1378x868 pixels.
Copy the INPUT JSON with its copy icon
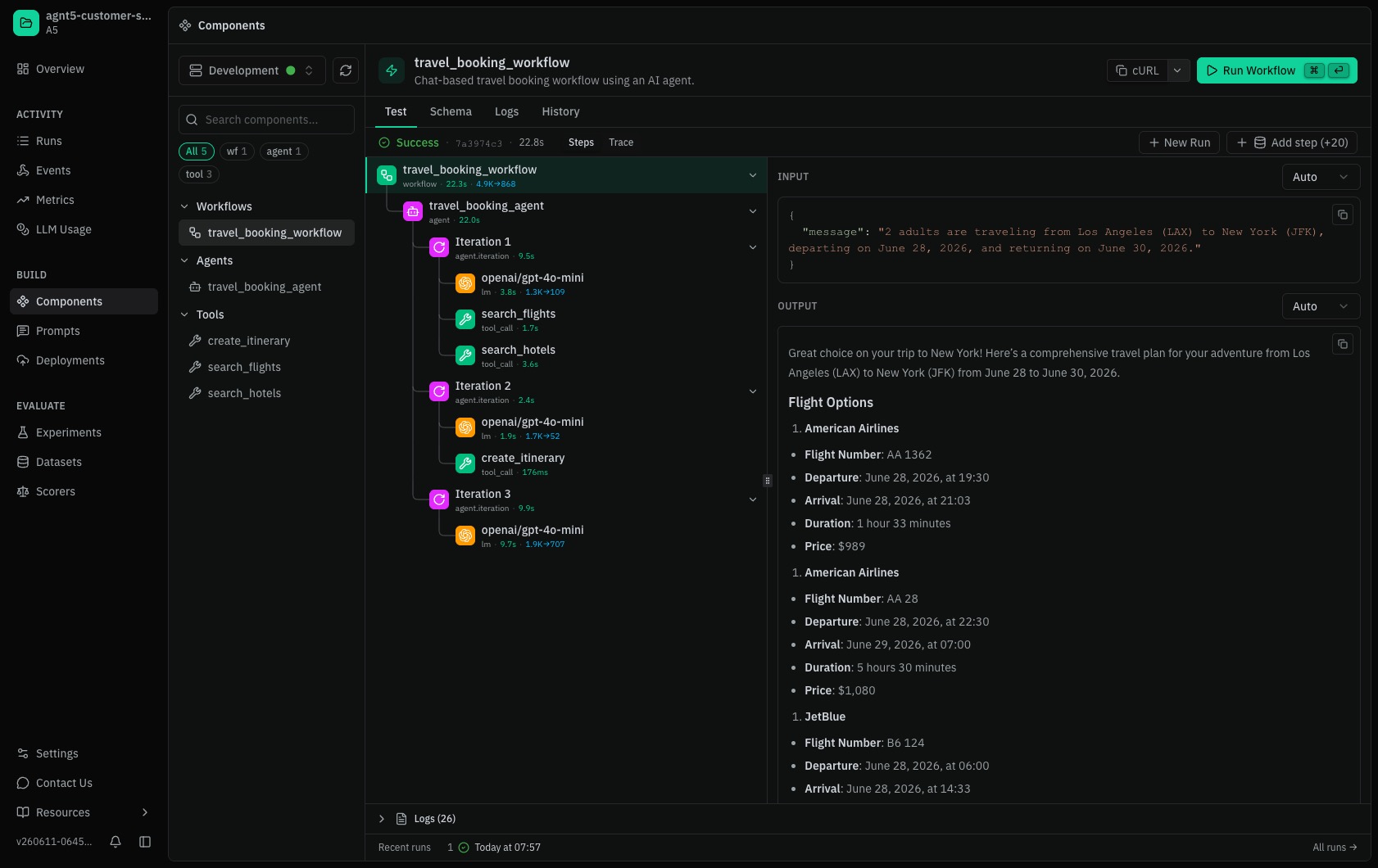pyautogui.click(x=1342, y=215)
